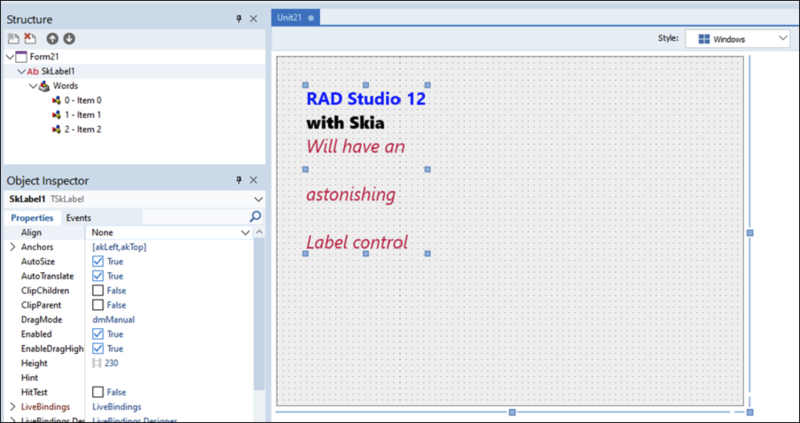Pin the Structure panel
Screen dimensions: 800x423
[x=238, y=19]
